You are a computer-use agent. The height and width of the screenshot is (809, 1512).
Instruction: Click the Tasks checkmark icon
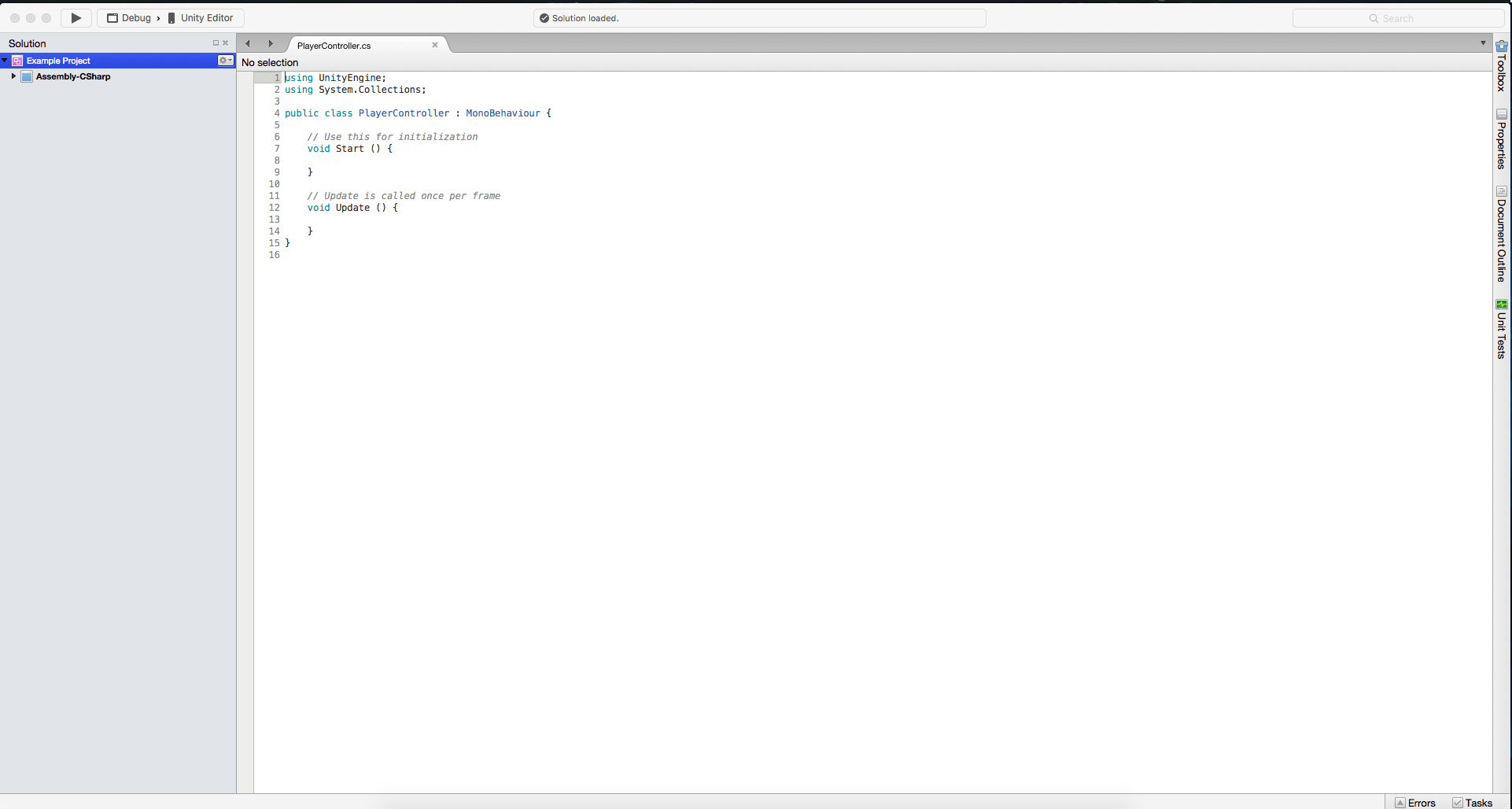(x=1458, y=803)
